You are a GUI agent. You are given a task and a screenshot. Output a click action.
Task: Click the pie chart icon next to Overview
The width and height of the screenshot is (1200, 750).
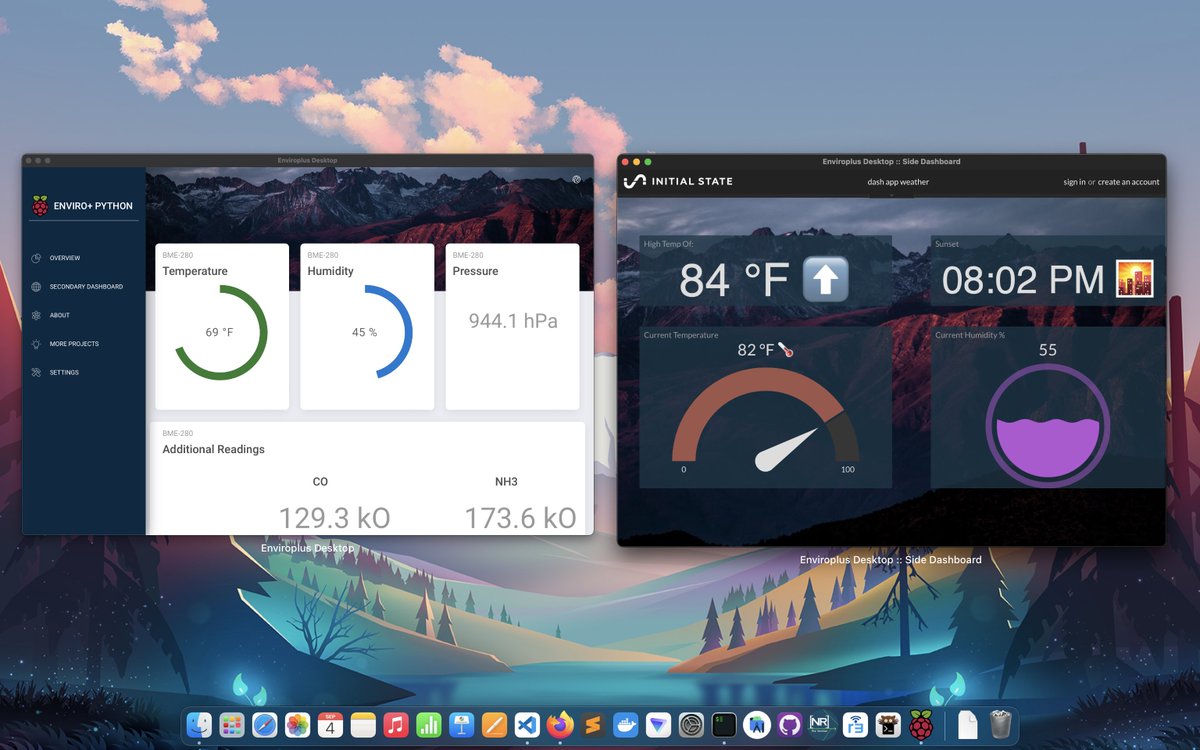point(36,258)
